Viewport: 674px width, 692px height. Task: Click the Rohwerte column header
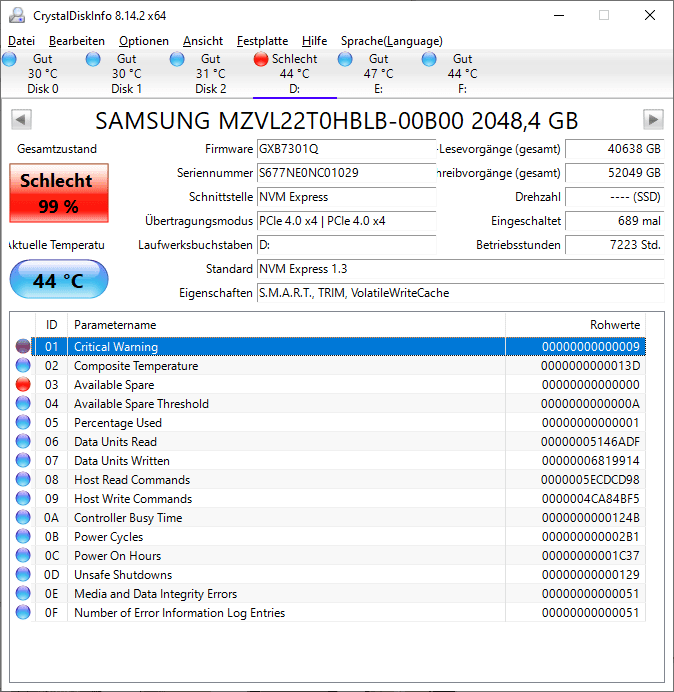click(x=576, y=325)
